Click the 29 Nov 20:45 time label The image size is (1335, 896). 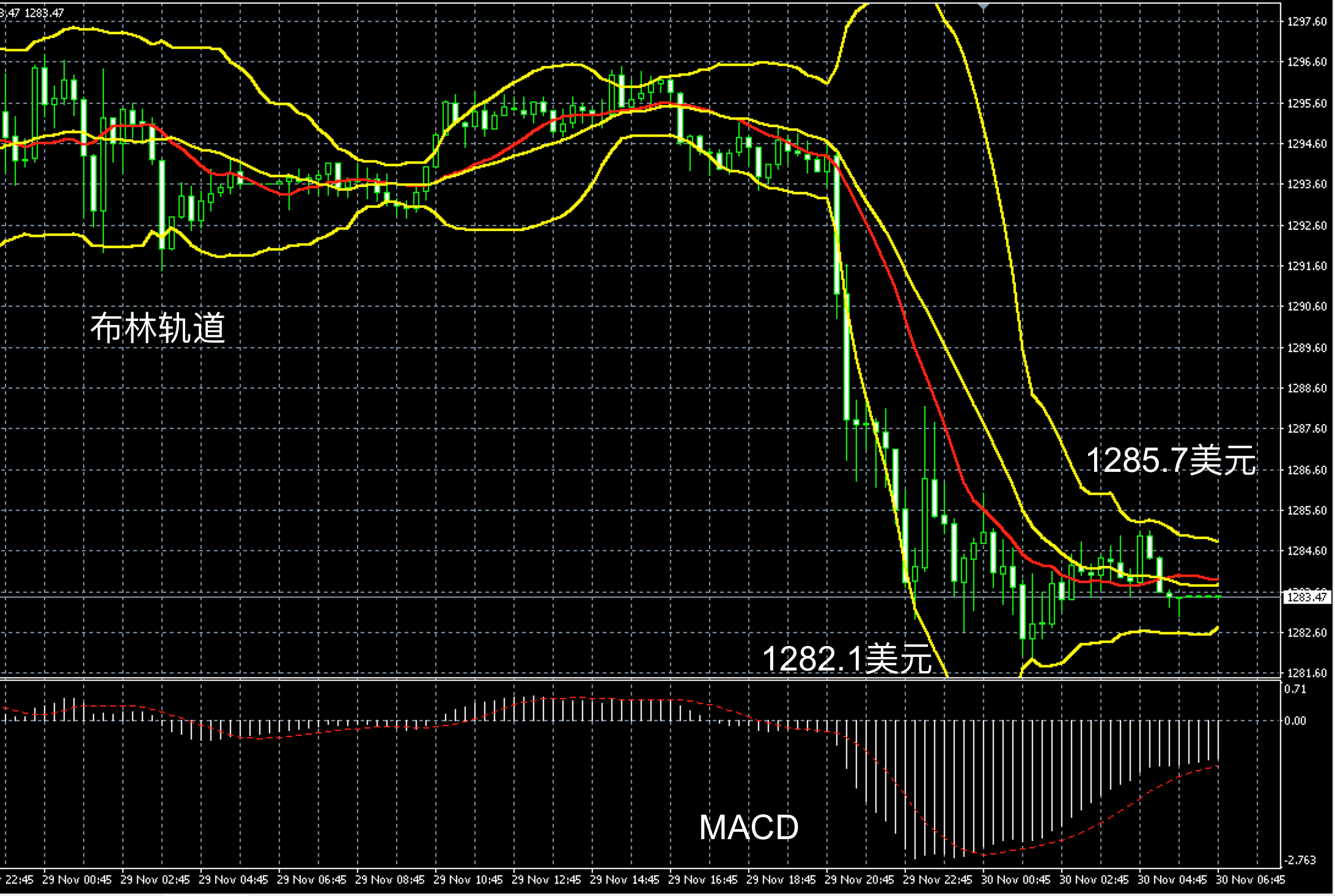click(859, 880)
